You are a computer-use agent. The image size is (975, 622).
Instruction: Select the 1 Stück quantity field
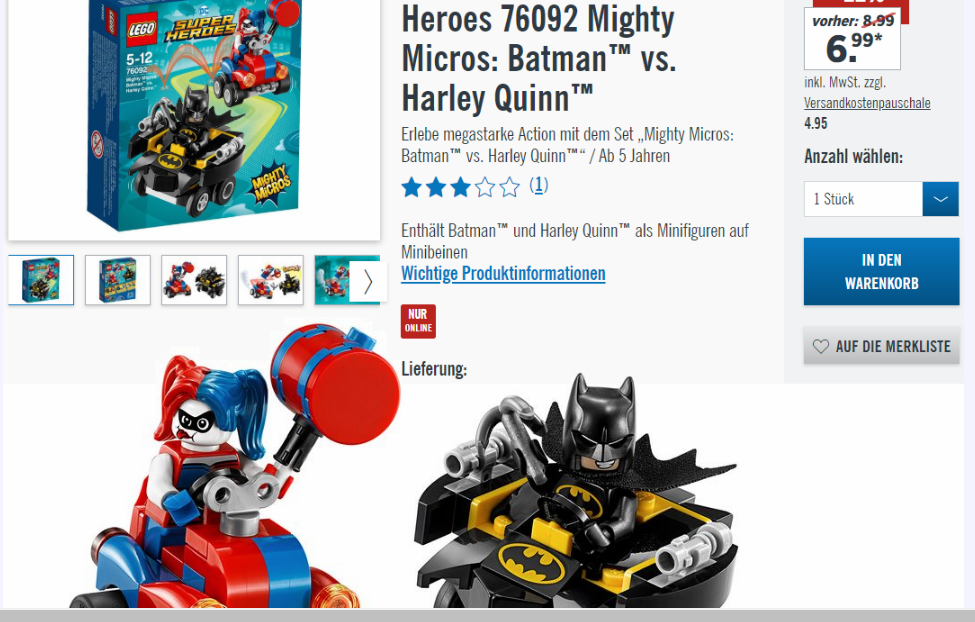[x=863, y=199]
